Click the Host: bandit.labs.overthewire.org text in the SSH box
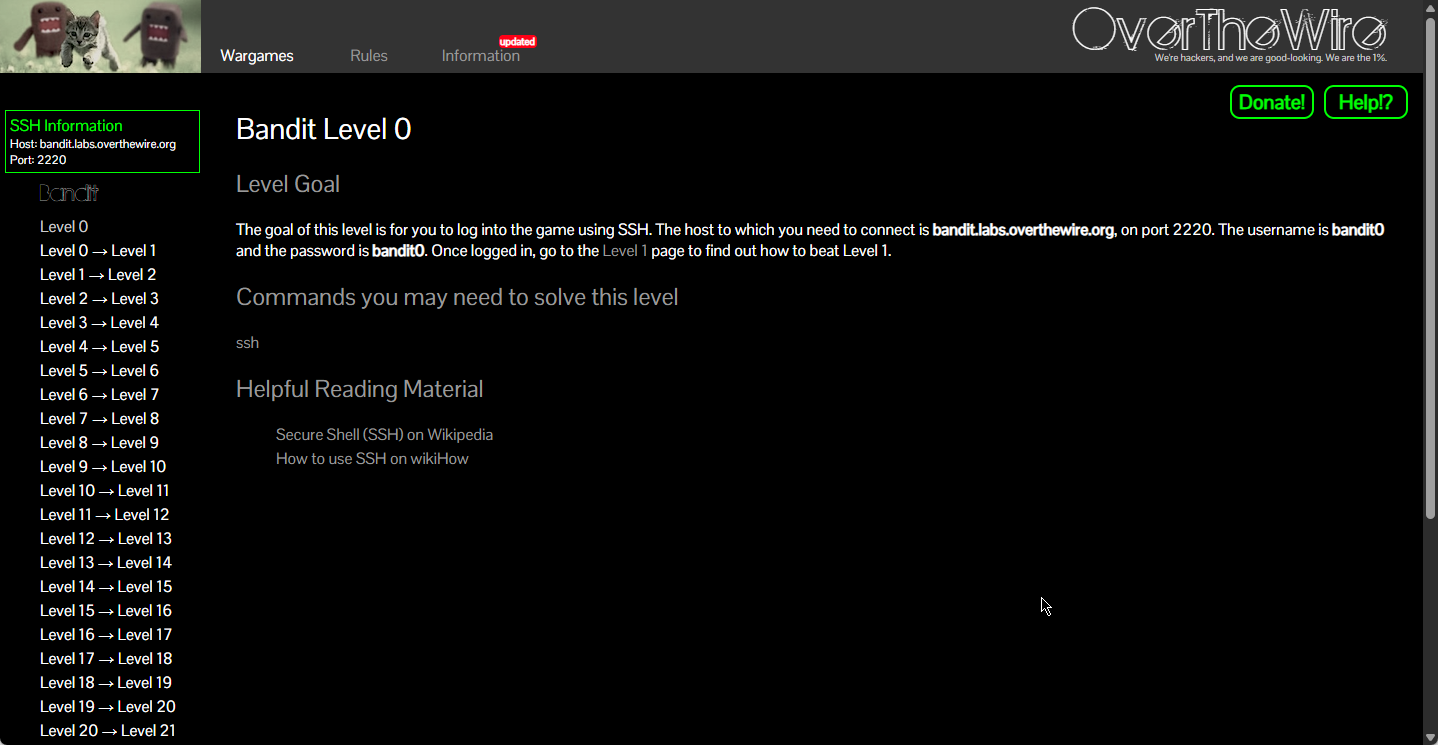Screen dimensions: 1438x745 [93, 144]
